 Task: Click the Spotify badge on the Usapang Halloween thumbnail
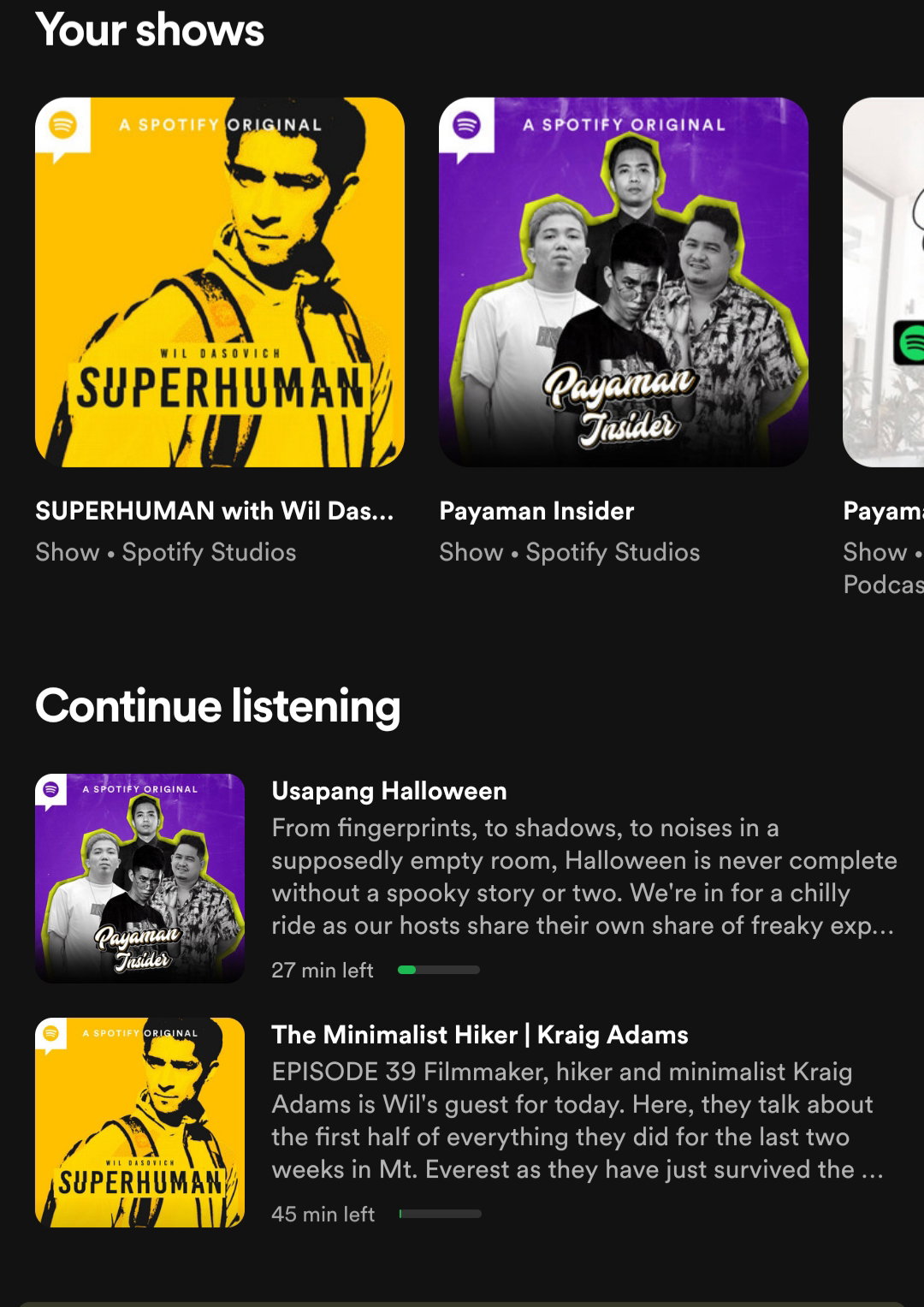(51, 791)
